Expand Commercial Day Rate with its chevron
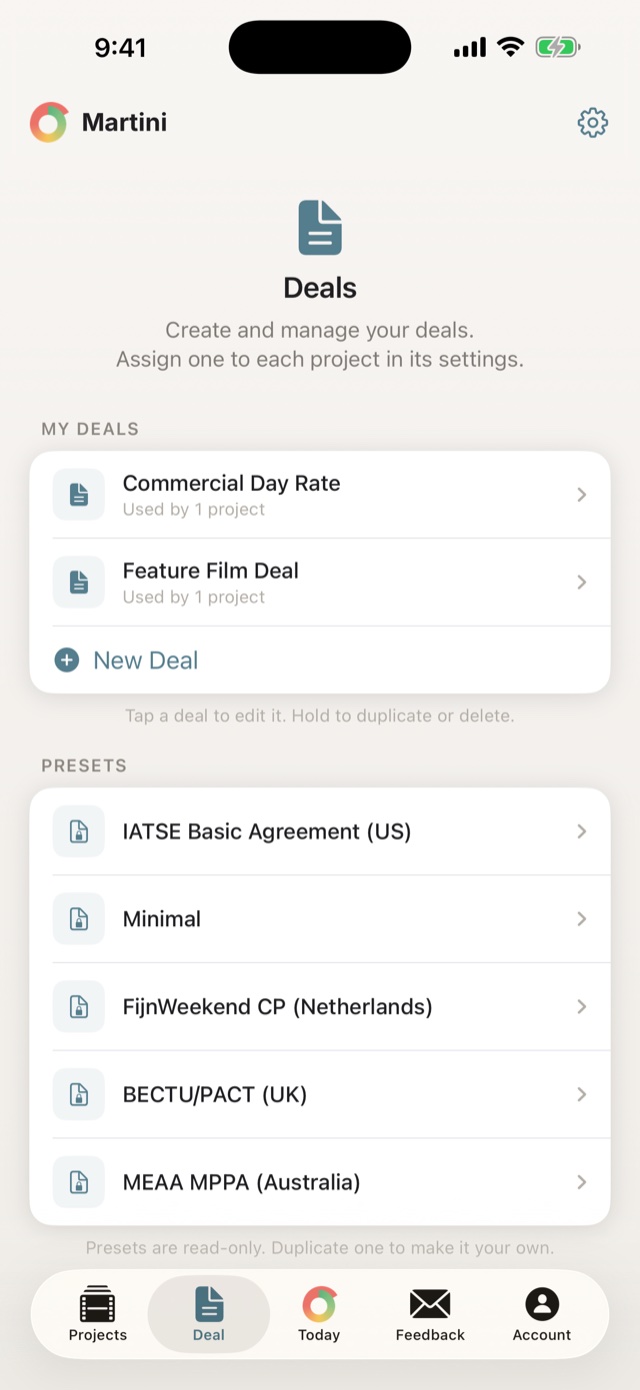Viewport: 640px width, 1390px height. [x=582, y=495]
